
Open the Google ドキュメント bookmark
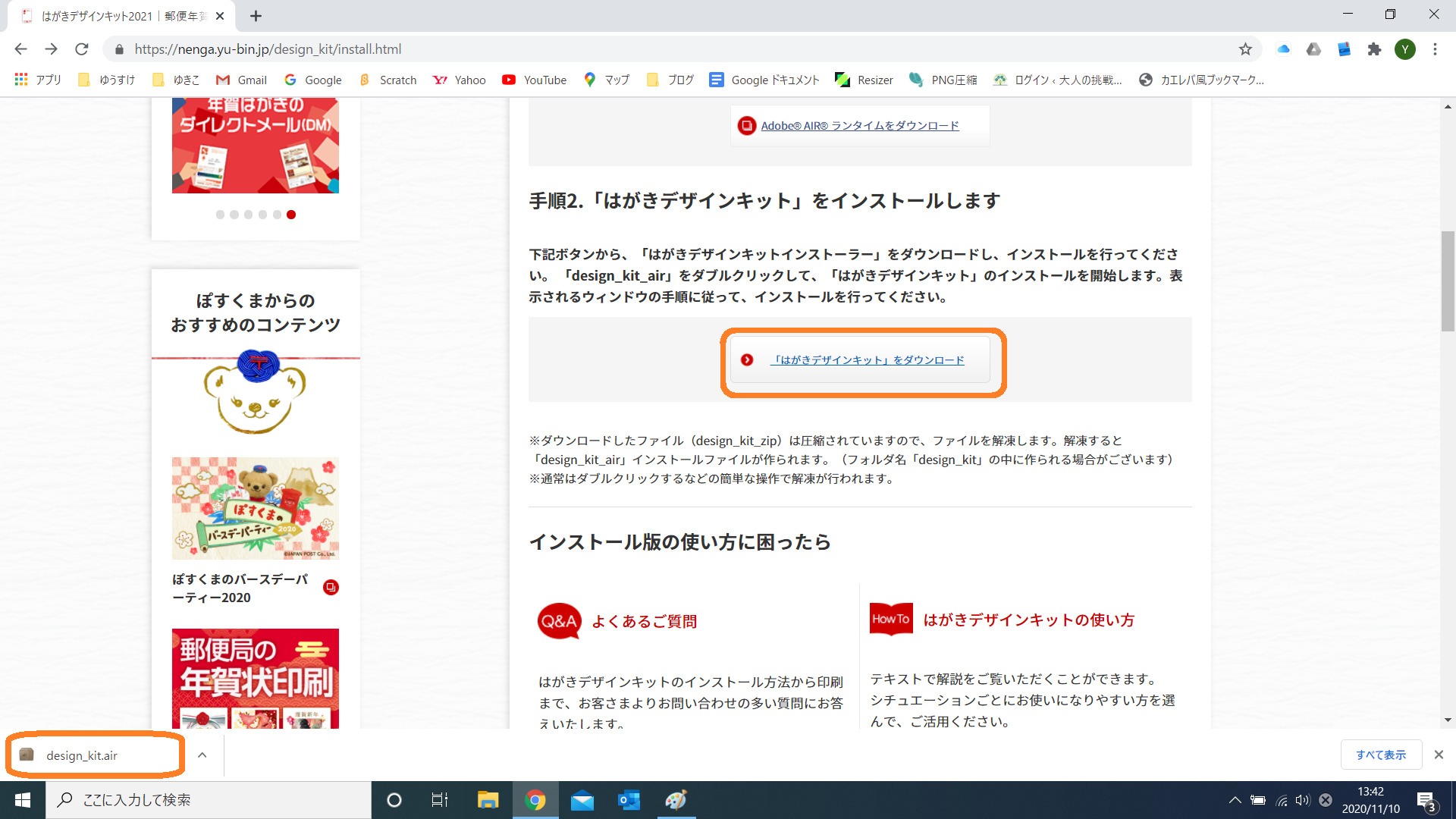(764, 80)
